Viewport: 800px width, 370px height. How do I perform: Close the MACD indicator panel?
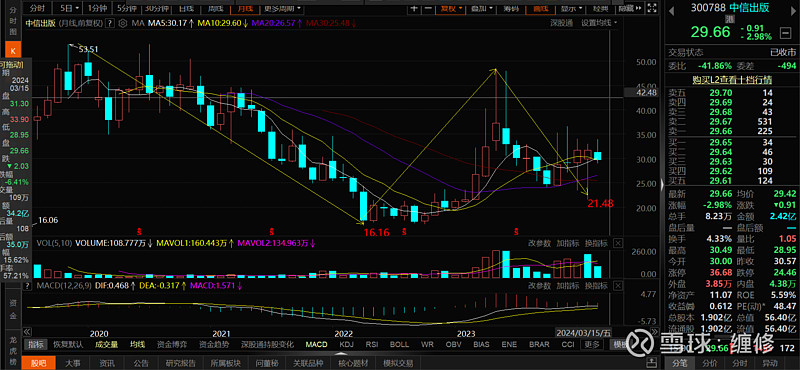pyautogui.click(x=618, y=285)
